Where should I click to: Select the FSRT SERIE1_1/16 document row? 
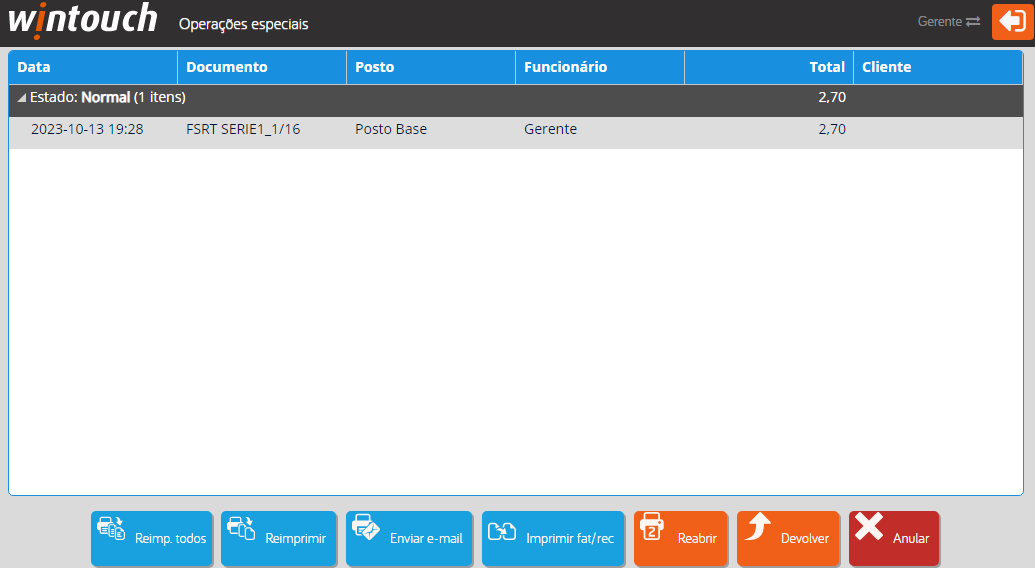click(243, 129)
